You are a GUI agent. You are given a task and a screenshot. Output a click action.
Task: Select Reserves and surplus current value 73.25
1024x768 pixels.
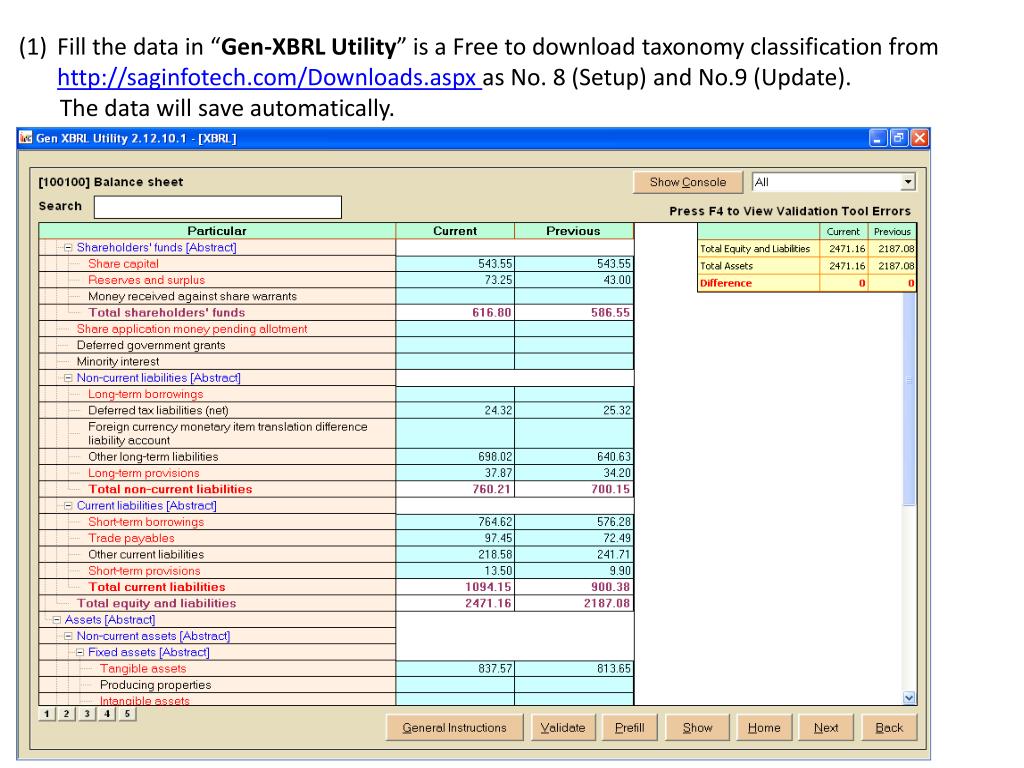click(x=455, y=280)
